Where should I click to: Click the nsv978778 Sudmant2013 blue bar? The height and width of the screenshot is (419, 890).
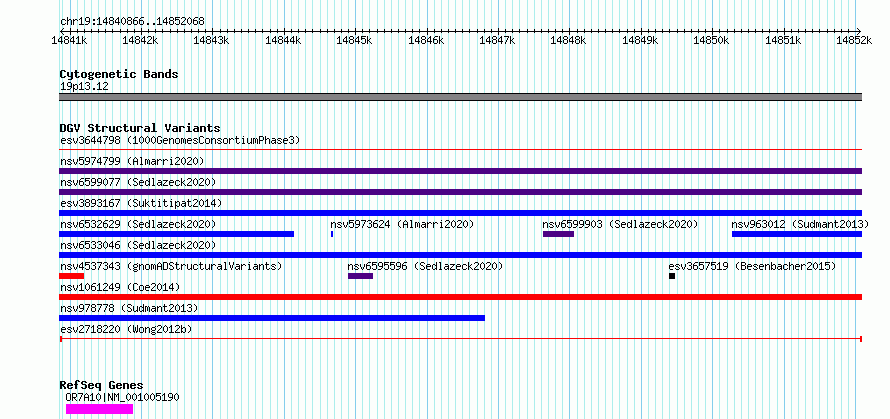point(272,318)
